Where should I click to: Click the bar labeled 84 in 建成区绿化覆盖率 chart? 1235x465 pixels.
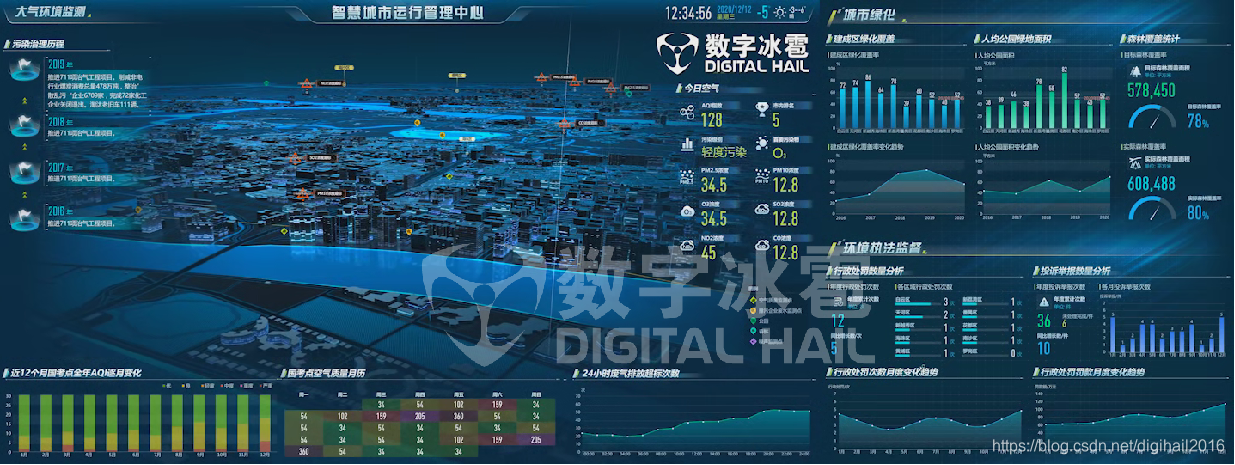867,104
